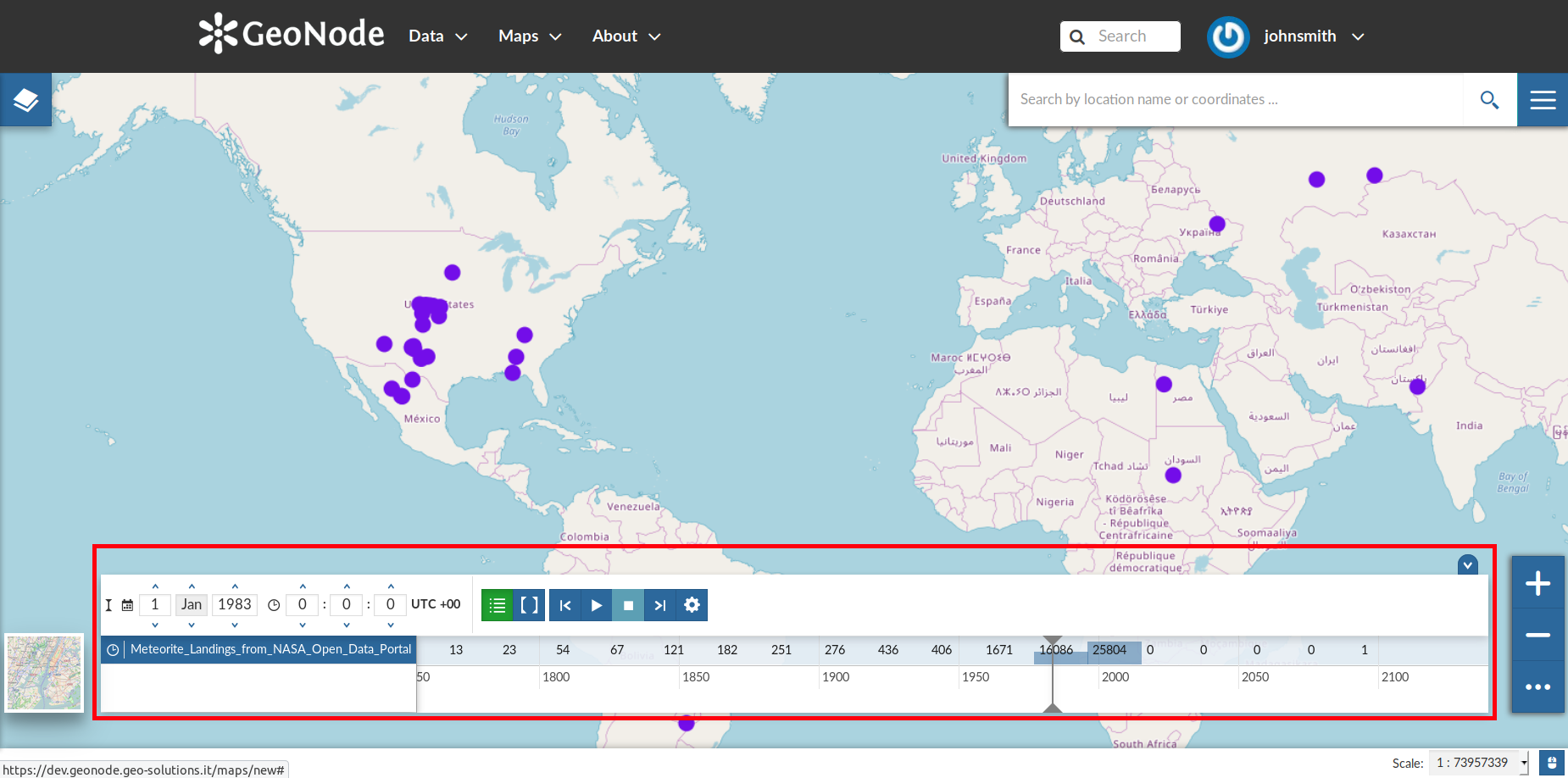
Task: Click the 2050 year label on timeline
Action: pyautogui.click(x=1255, y=677)
